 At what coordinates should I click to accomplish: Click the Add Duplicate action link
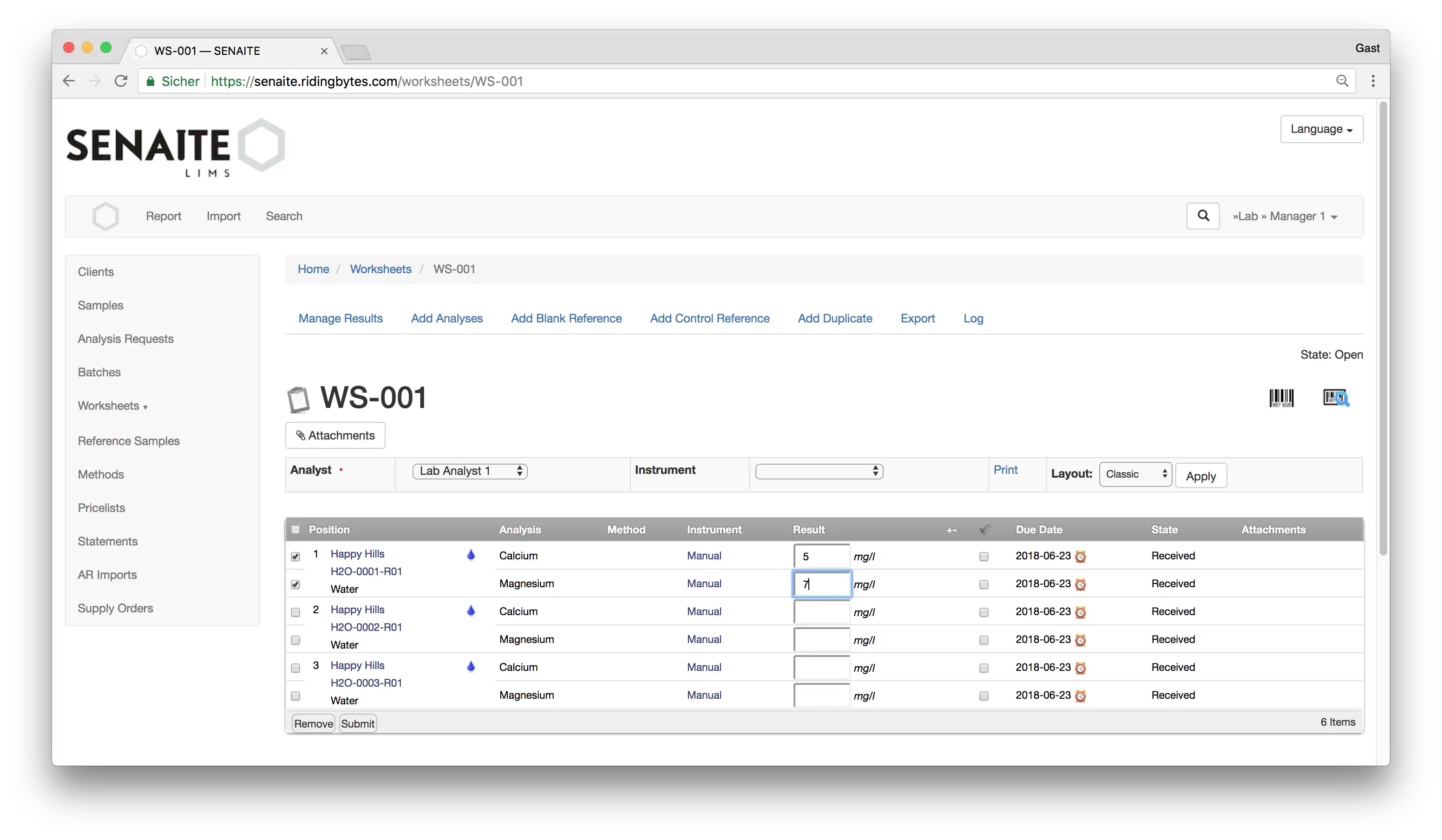(x=834, y=318)
